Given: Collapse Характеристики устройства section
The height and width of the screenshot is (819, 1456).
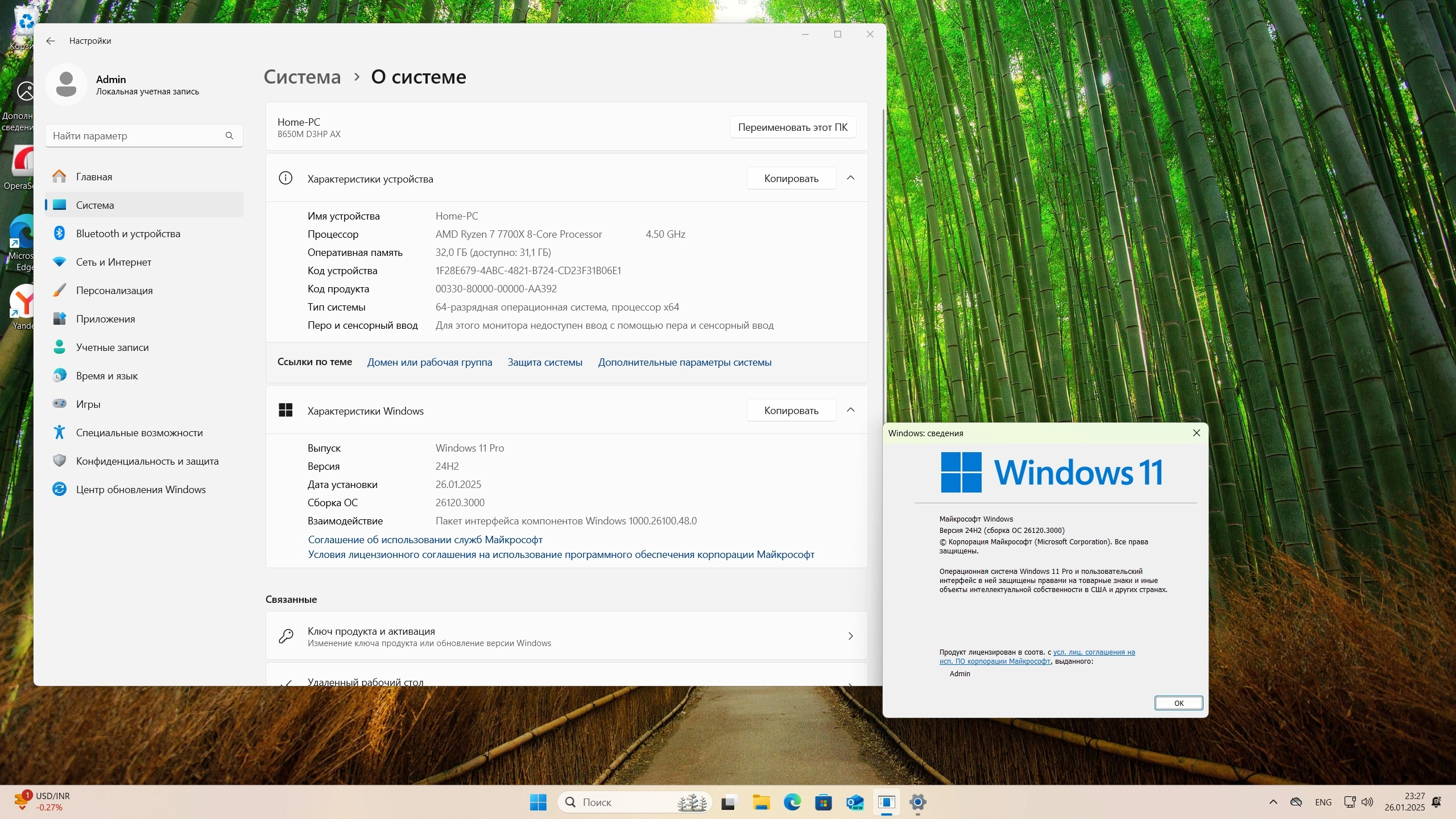Looking at the screenshot, I should (x=850, y=178).
